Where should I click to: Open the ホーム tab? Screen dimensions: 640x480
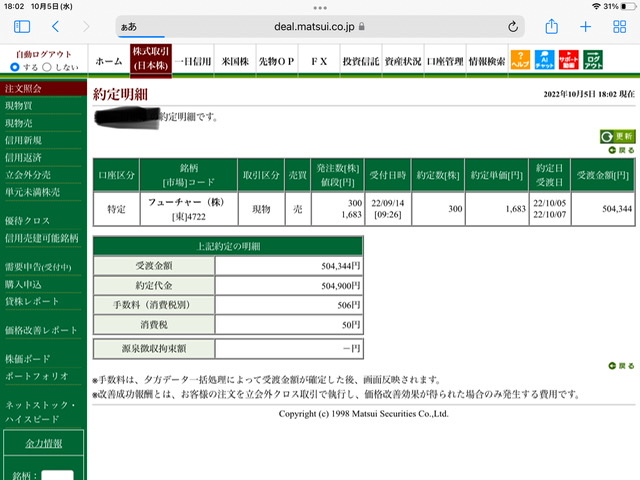point(109,61)
